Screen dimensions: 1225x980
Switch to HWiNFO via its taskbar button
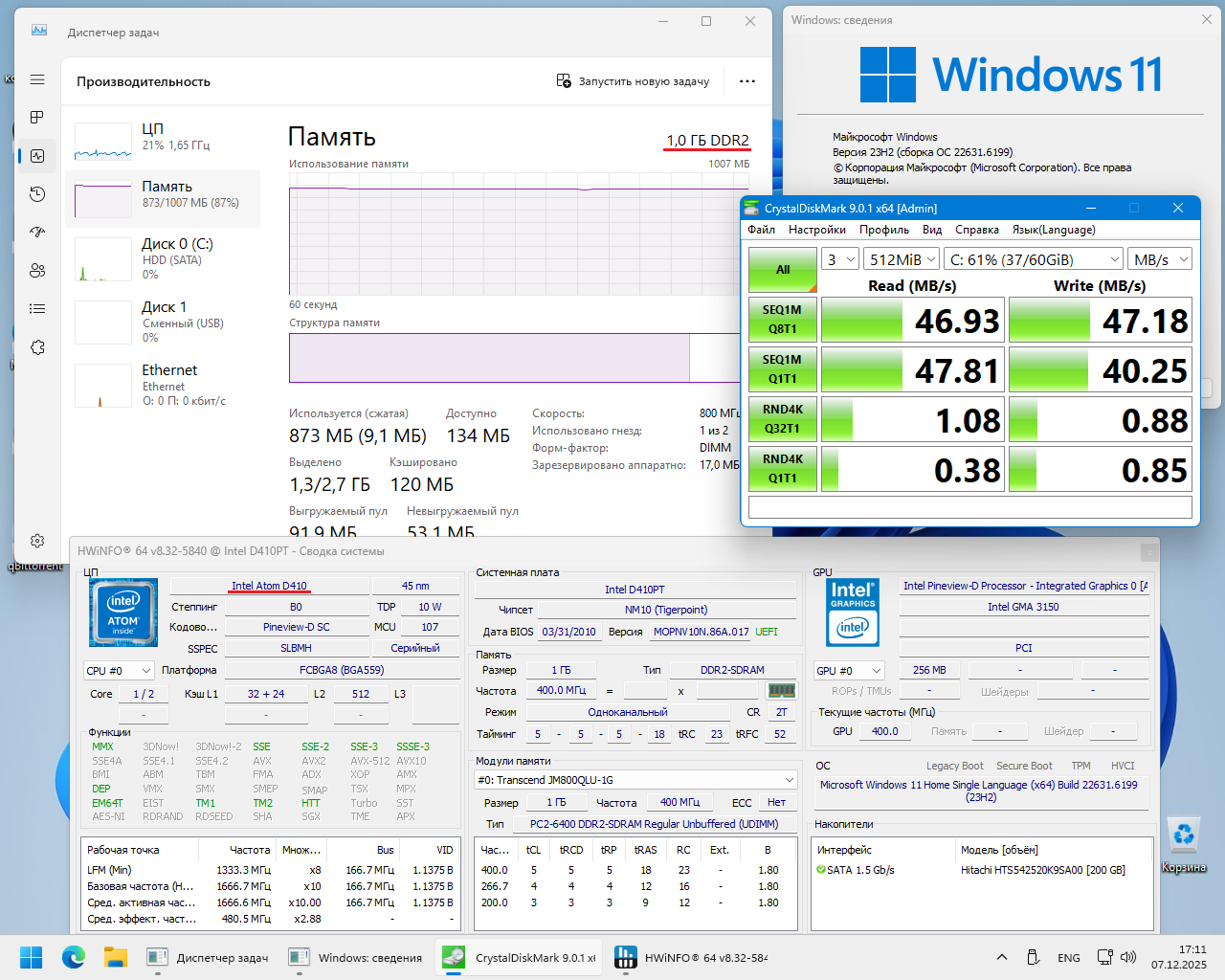pos(693,957)
